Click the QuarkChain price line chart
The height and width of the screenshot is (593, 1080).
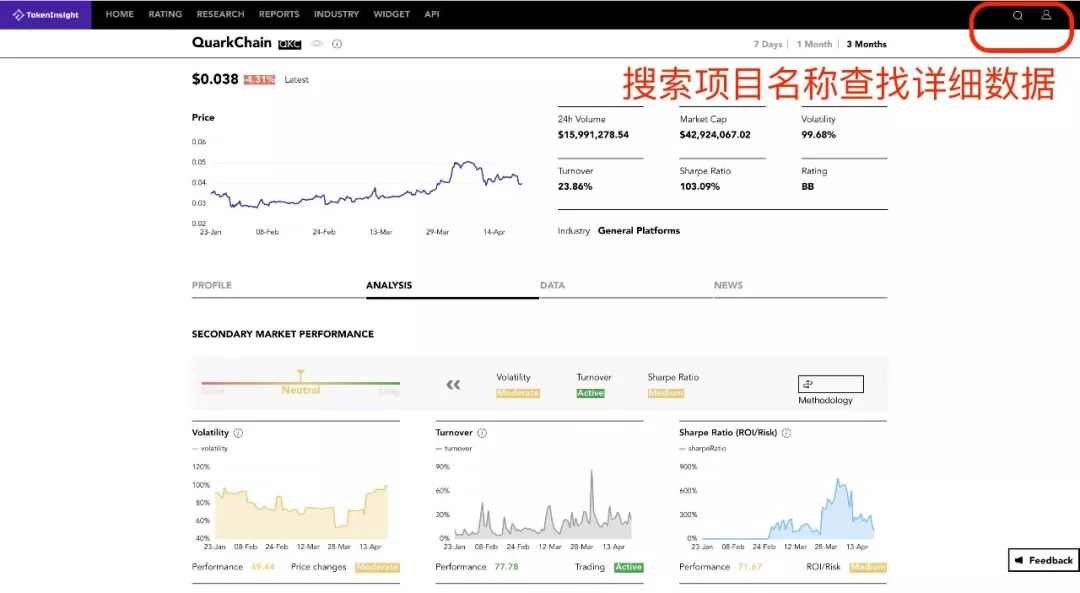[x=365, y=185]
